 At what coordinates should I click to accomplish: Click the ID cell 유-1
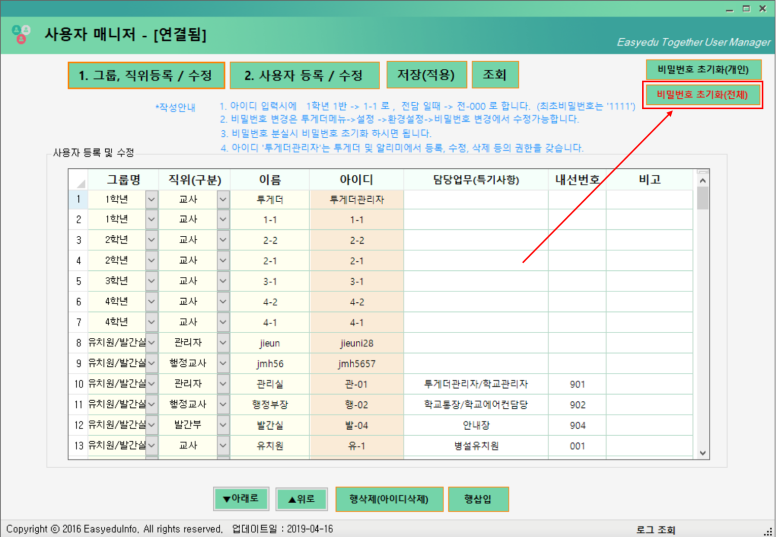(356, 445)
